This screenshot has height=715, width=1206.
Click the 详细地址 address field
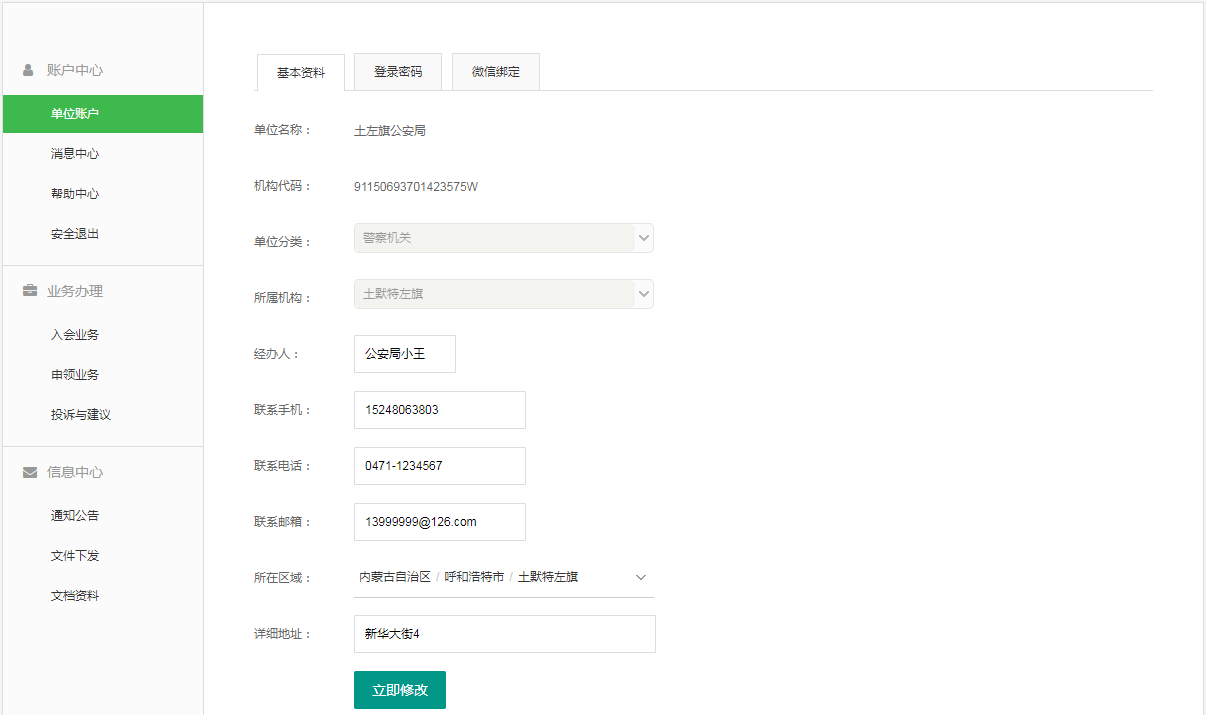coord(505,634)
